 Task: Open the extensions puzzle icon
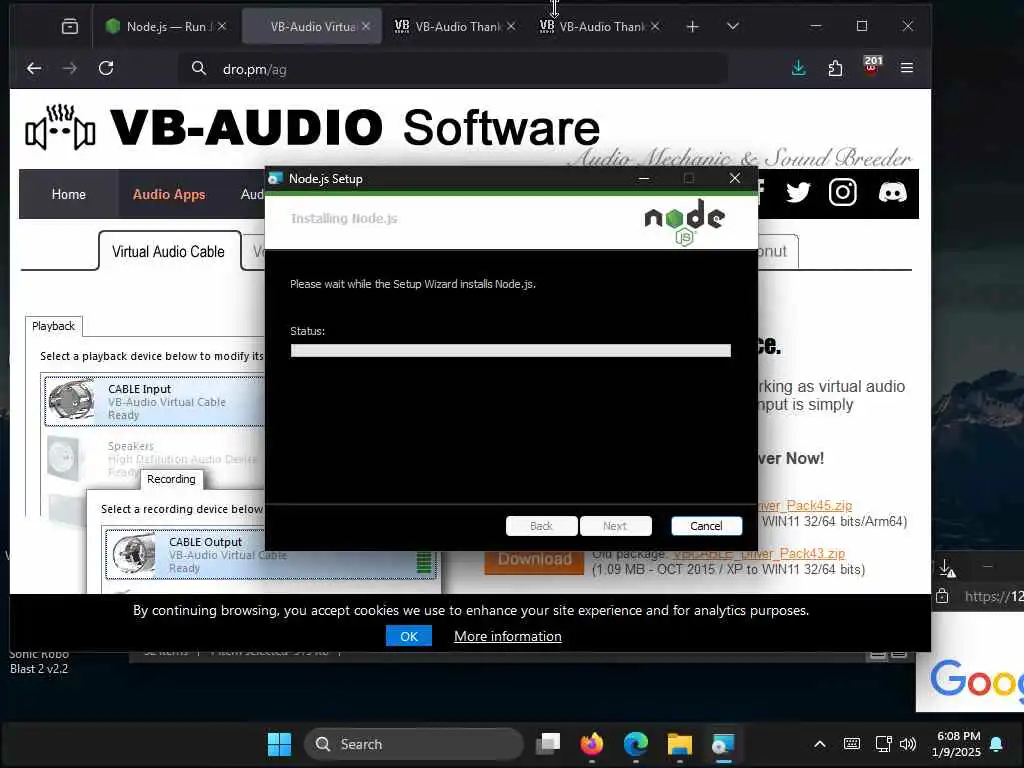click(835, 68)
